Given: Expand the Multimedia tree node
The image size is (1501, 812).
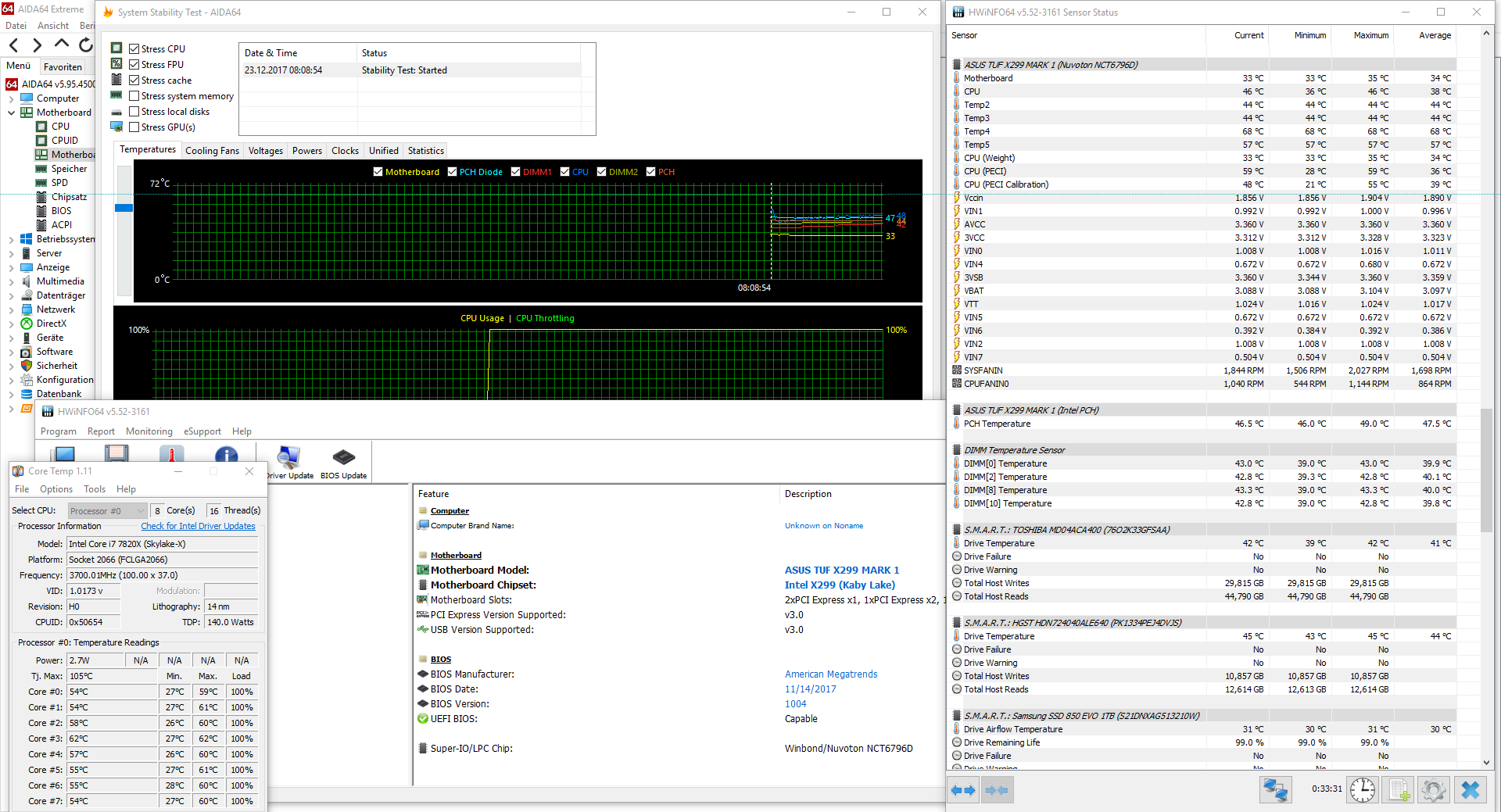Looking at the screenshot, I should click(x=12, y=281).
